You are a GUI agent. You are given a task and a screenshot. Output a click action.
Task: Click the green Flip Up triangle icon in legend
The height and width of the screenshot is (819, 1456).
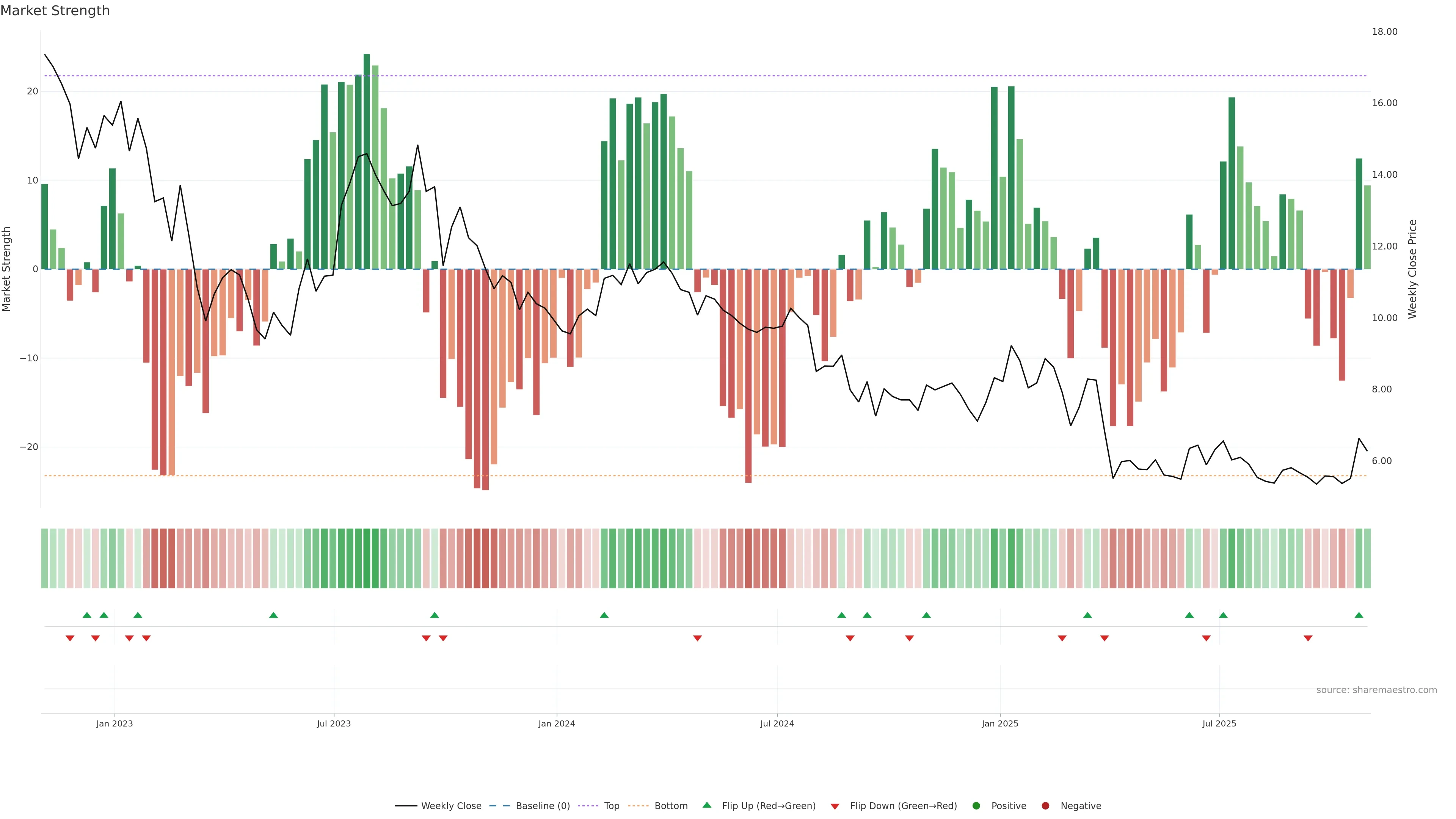pos(706,805)
